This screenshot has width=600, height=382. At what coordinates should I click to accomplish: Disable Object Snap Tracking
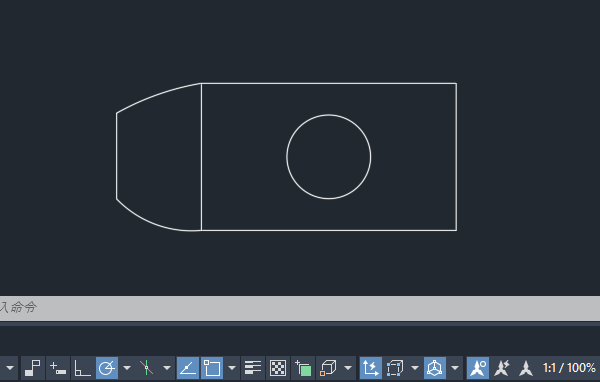coord(188,368)
